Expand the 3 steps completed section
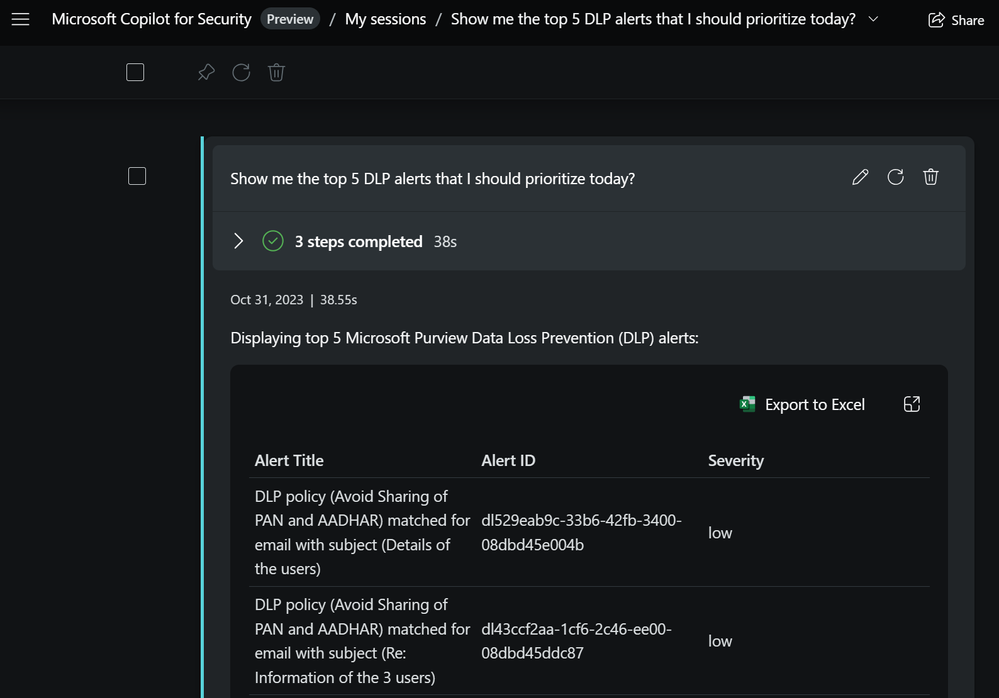This screenshot has width=999, height=698. click(238, 241)
